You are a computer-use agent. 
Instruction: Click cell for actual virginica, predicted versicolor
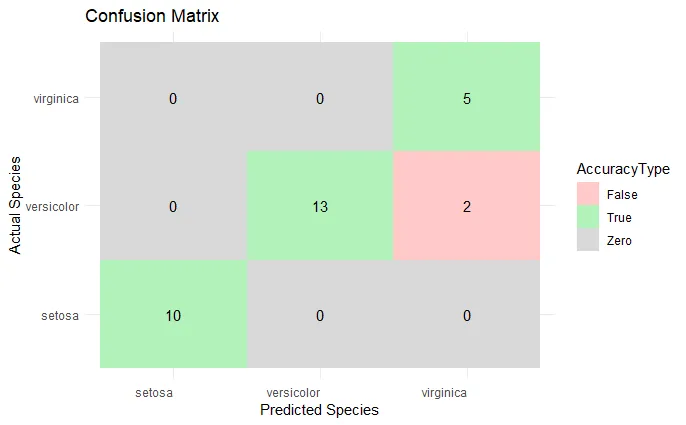click(320, 98)
